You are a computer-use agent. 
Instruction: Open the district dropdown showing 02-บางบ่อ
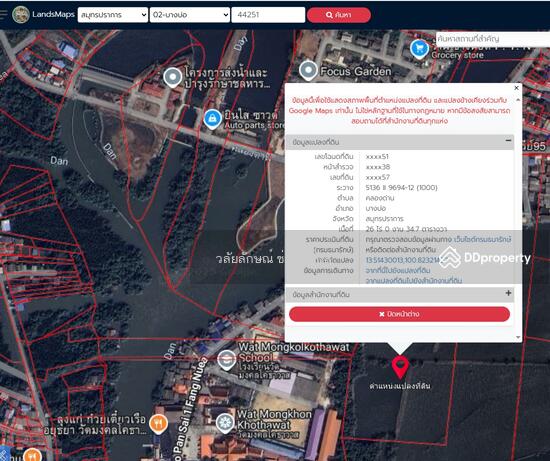point(190,15)
